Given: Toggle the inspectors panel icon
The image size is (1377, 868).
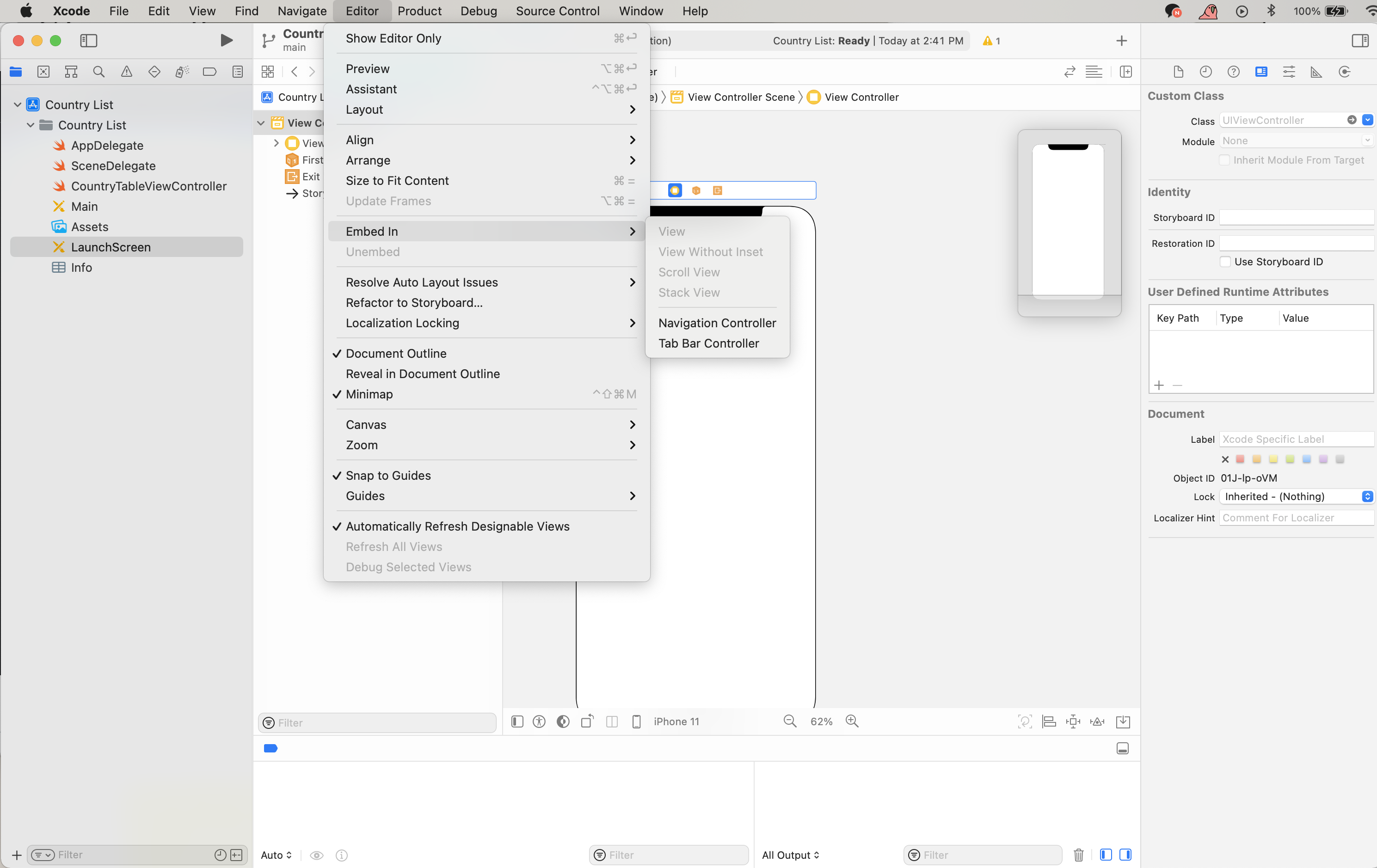Looking at the screenshot, I should pos(1360,40).
